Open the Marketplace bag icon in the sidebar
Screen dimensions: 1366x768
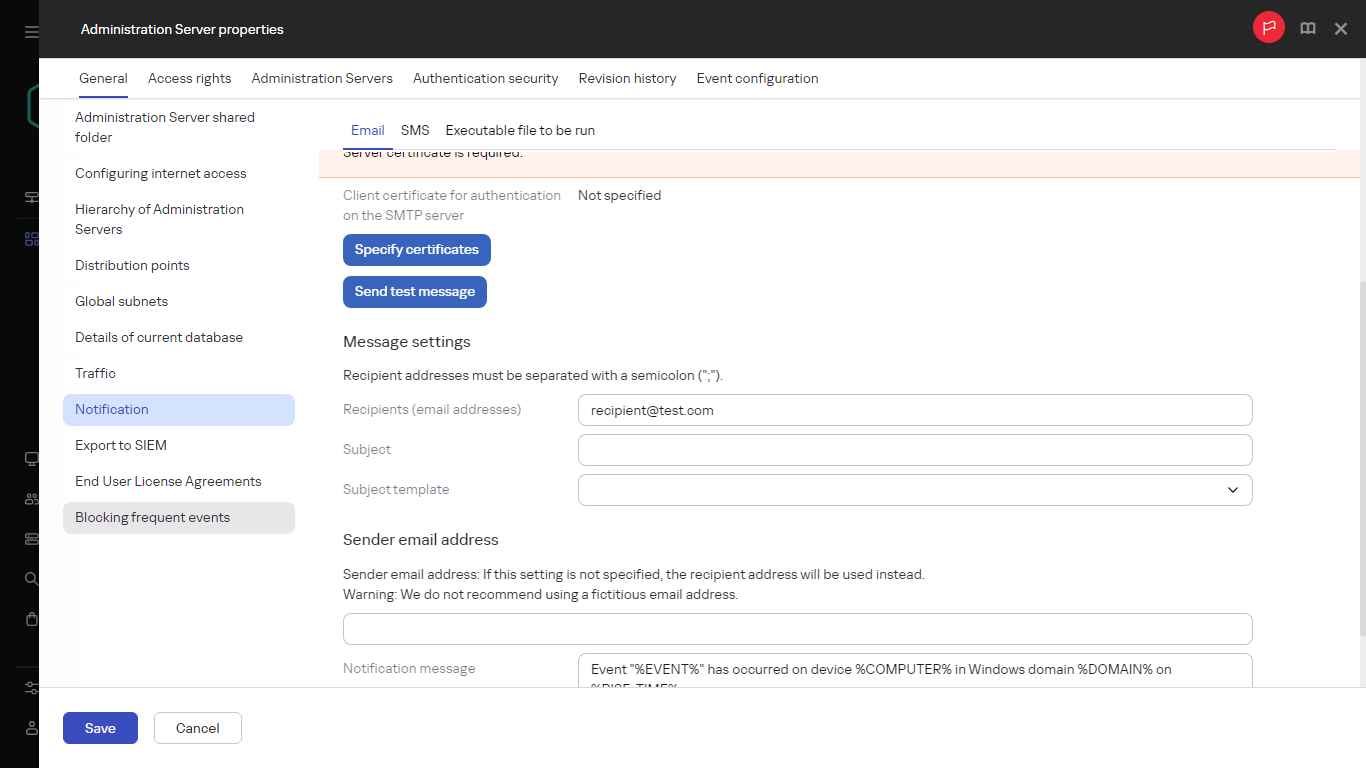point(31,618)
